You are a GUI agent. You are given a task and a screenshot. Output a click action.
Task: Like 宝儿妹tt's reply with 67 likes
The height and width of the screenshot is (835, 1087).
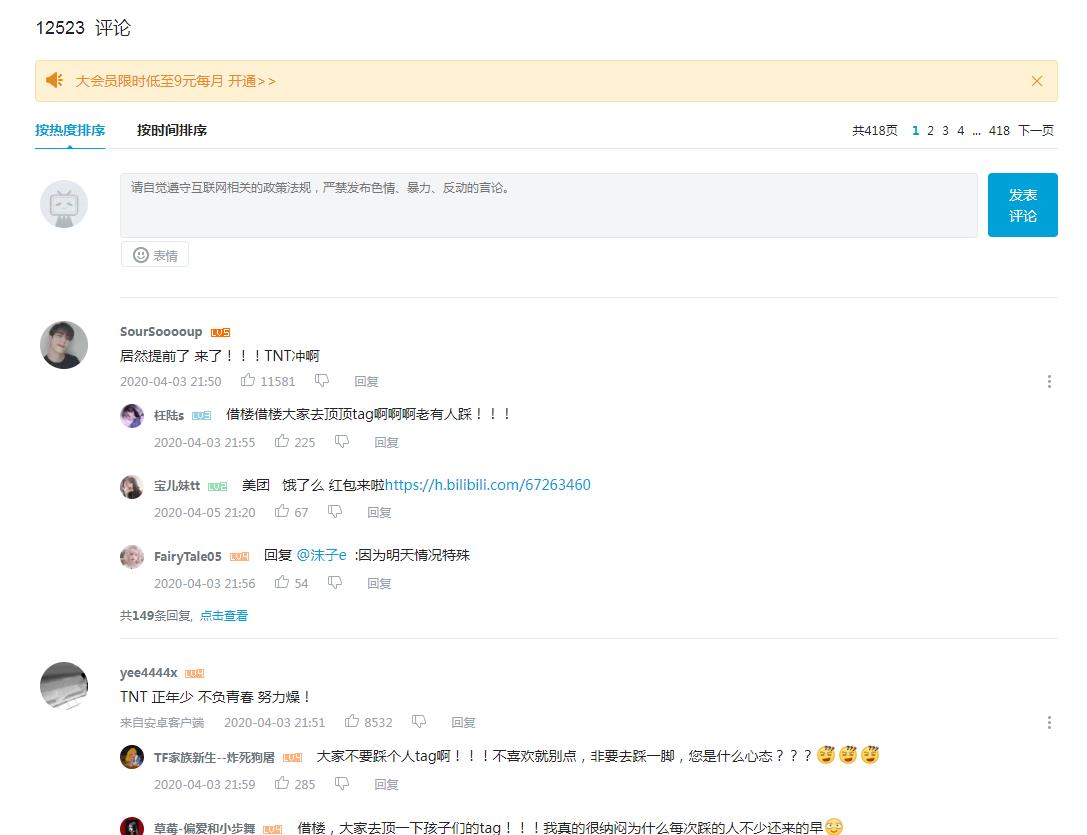282,512
